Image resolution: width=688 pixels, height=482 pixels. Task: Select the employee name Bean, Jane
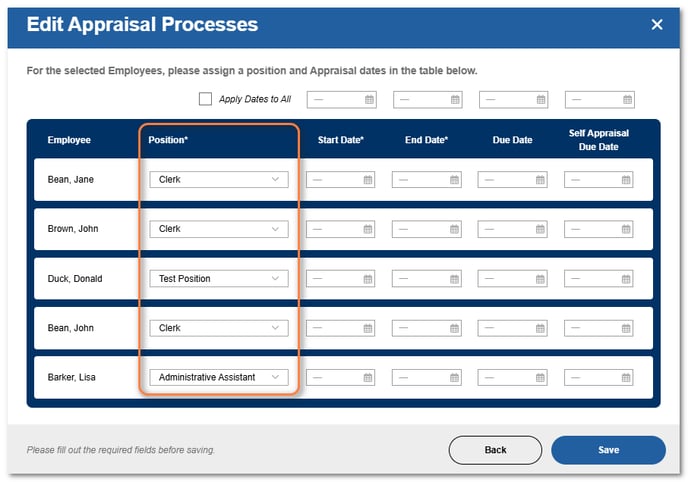coord(71,179)
